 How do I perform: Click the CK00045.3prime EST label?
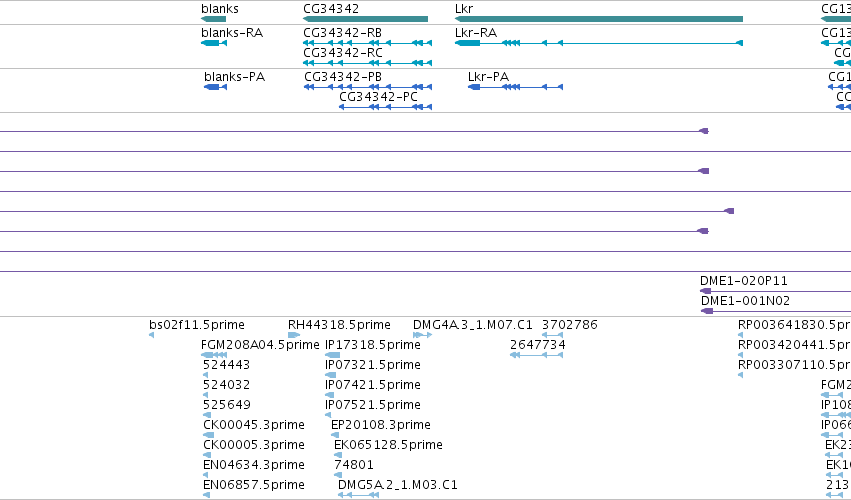pos(254,425)
